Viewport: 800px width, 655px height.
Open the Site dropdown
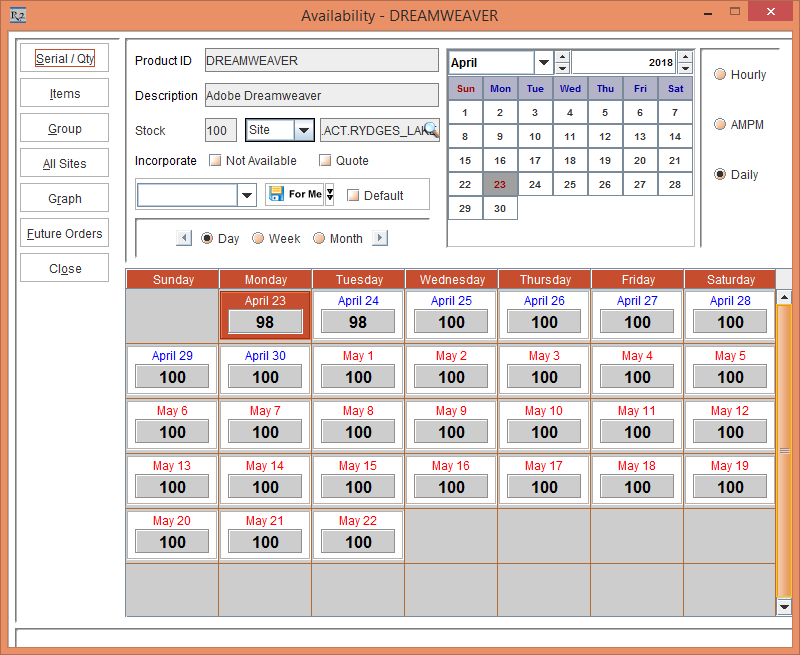pos(303,130)
